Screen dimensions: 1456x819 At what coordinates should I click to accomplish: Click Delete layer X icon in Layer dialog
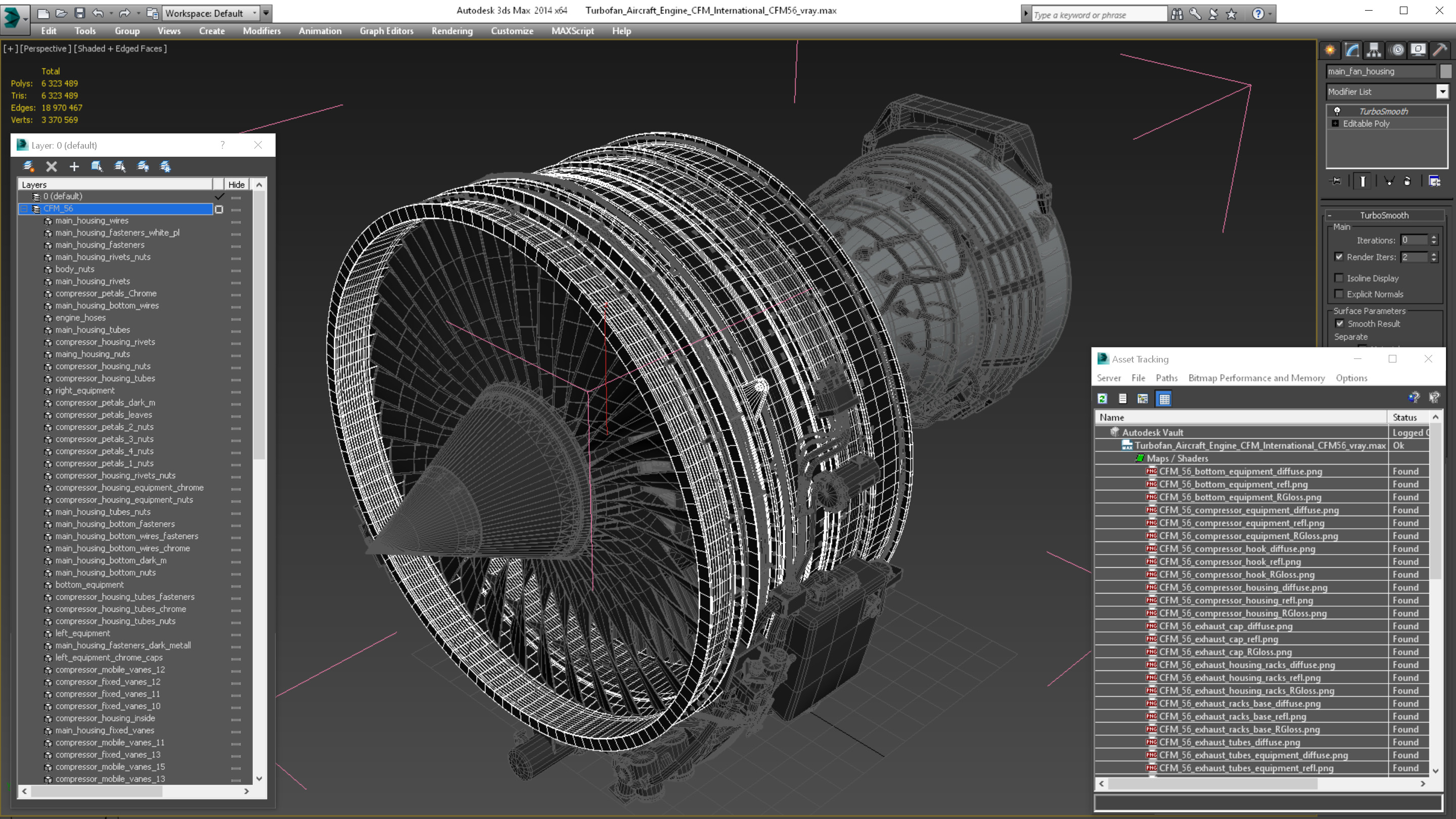pos(52,166)
